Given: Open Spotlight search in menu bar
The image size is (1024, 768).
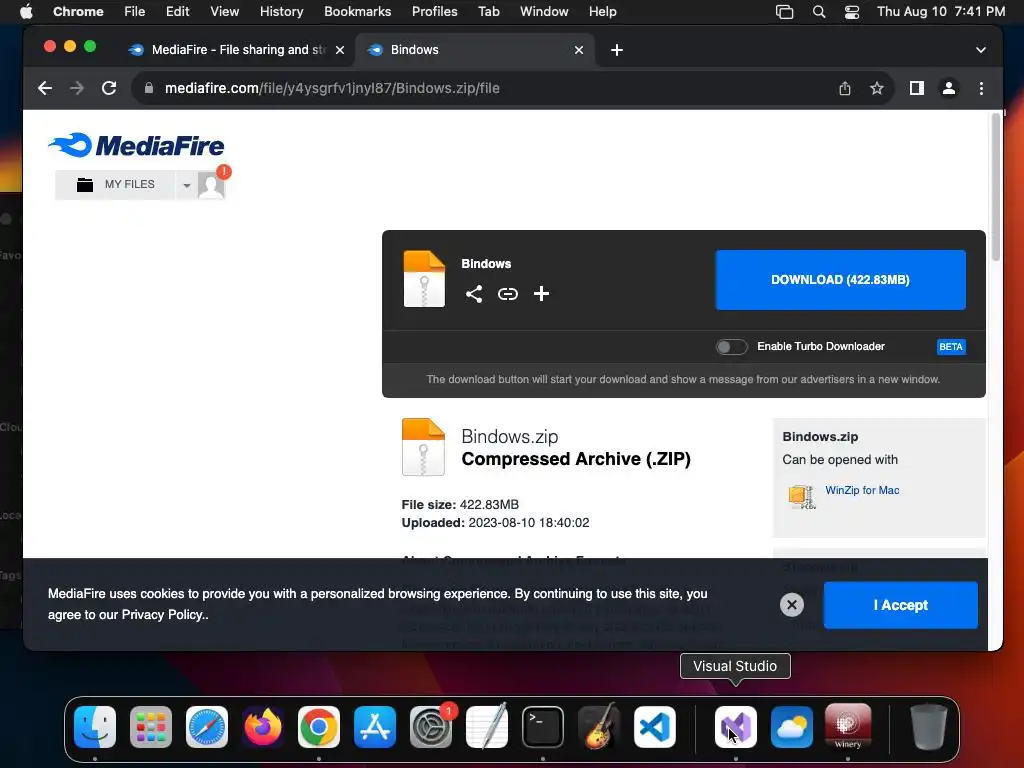Looking at the screenshot, I should tap(818, 12).
